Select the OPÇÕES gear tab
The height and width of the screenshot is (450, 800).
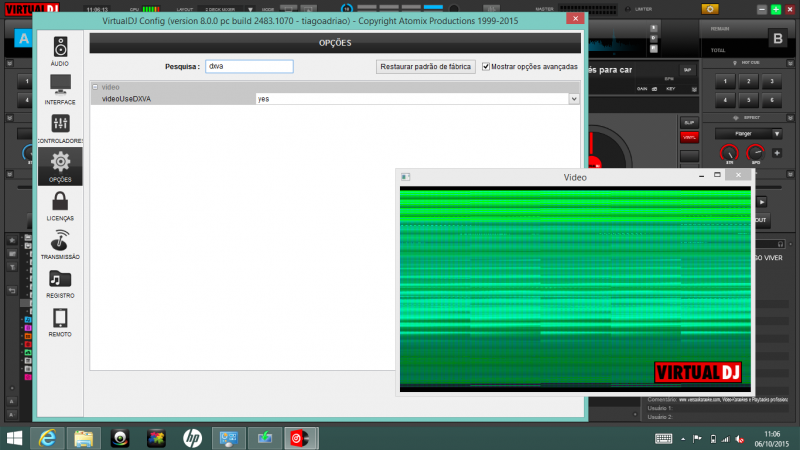[x=60, y=166]
